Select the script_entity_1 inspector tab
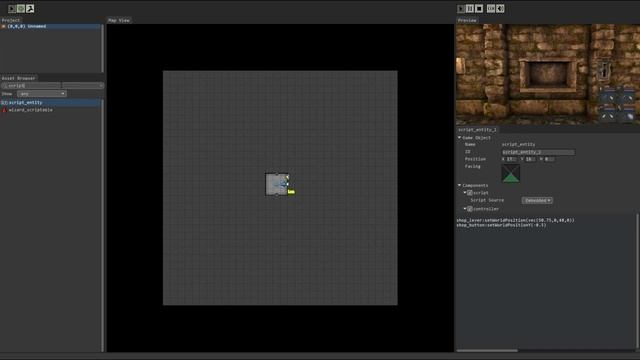Image resolution: width=640 pixels, height=360 pixels. coord(477,129)
